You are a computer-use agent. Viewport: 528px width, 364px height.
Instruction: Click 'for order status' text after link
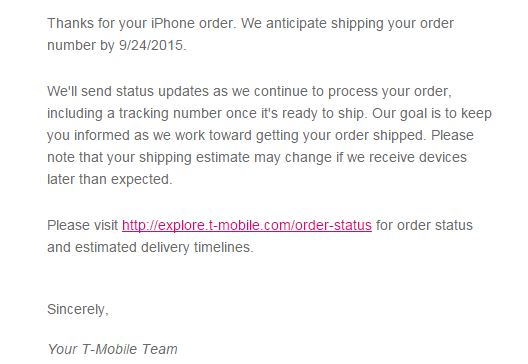pos(424,225)
